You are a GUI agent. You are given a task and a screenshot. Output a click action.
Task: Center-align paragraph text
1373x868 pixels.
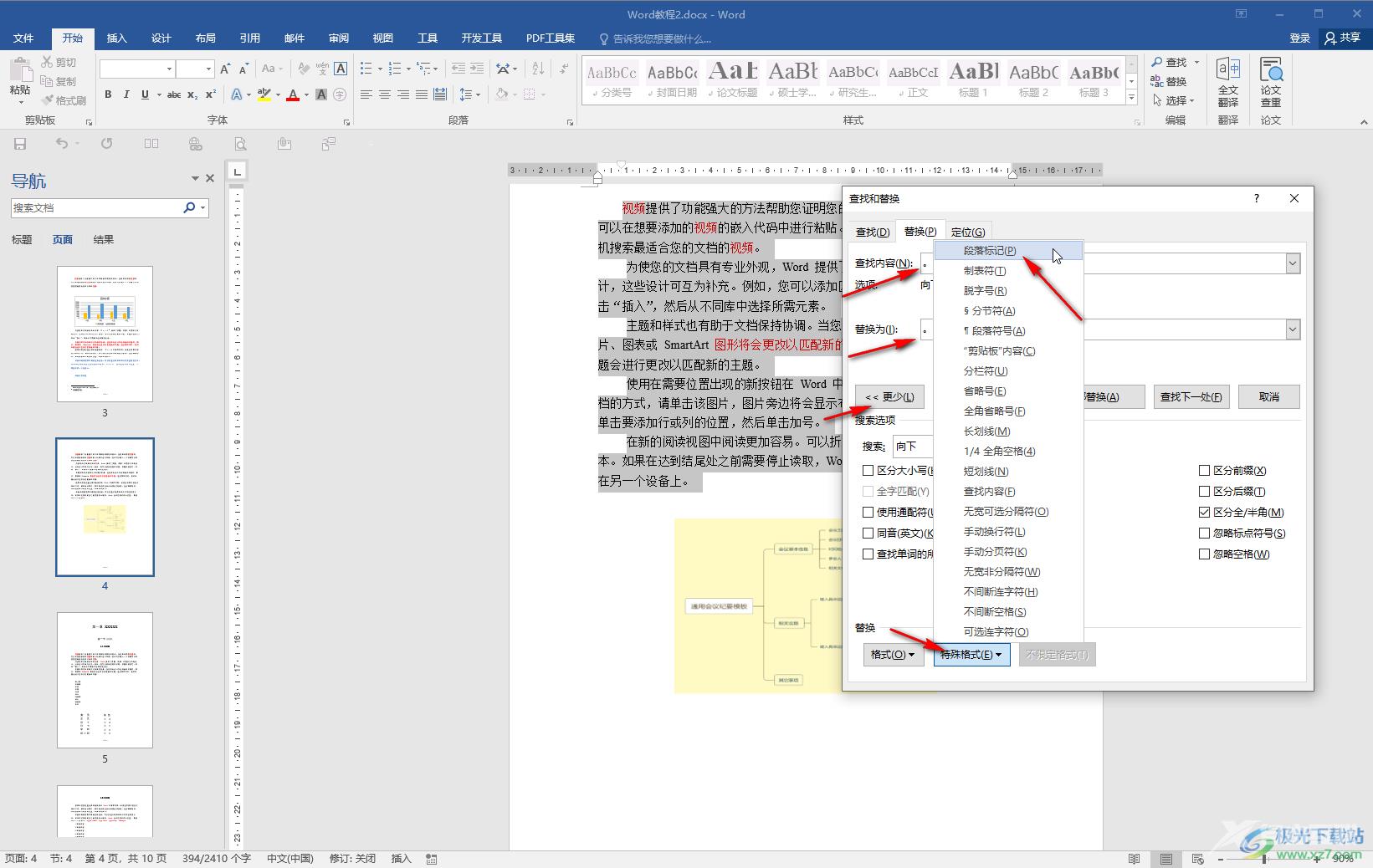pyautogui.click(x=385, y=94)
